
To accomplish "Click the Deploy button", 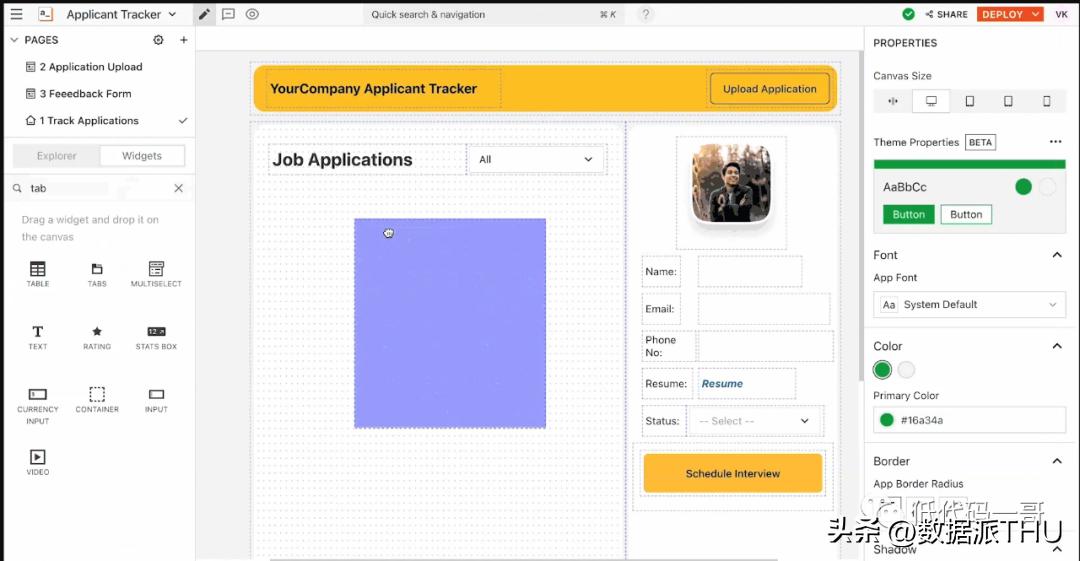I will point(1002,14).
